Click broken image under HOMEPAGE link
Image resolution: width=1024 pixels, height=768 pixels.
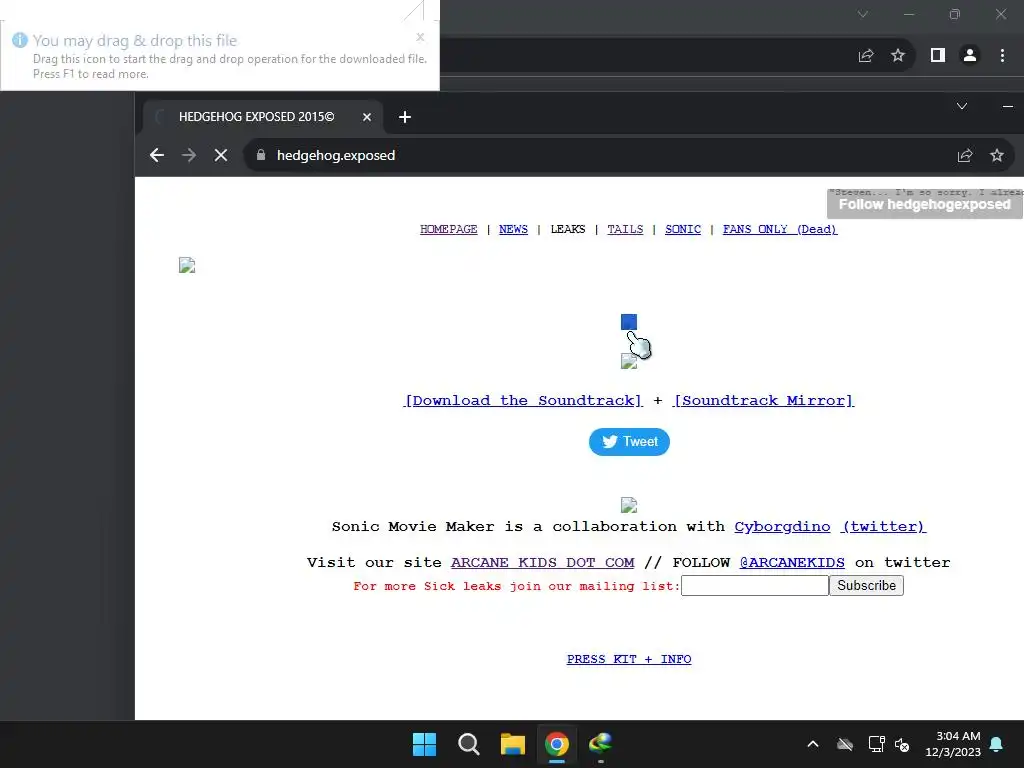point(187,265)
